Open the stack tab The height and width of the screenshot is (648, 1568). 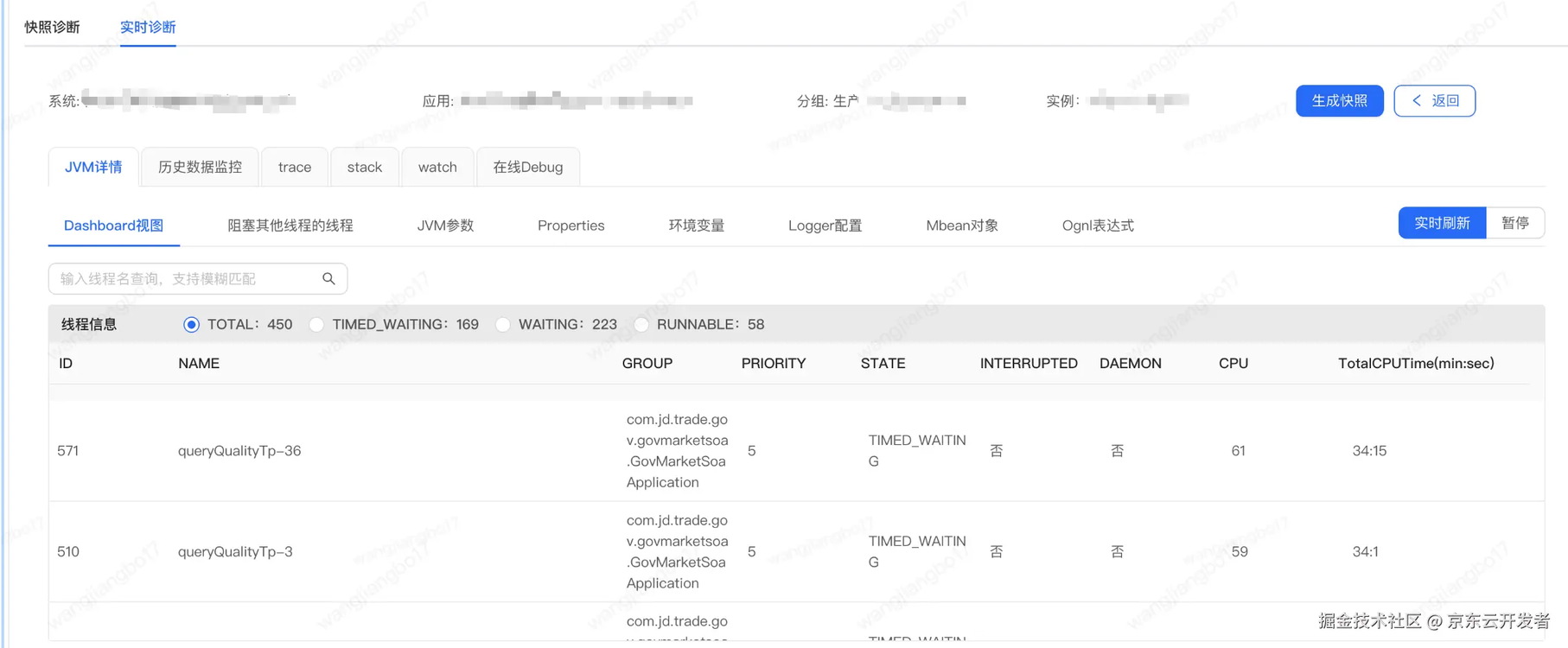365,167
